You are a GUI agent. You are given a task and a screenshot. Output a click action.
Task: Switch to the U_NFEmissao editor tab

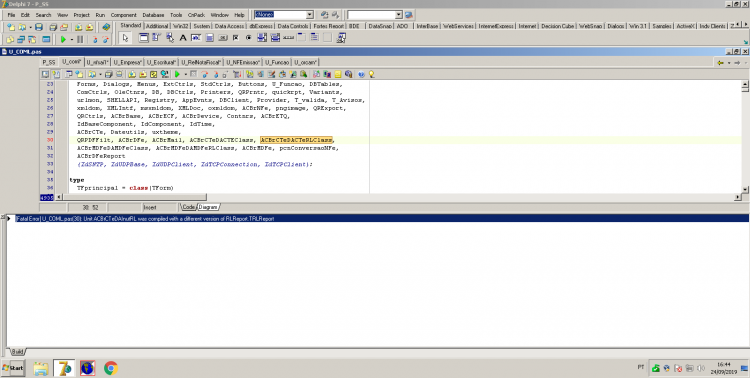tap(243, 62)
